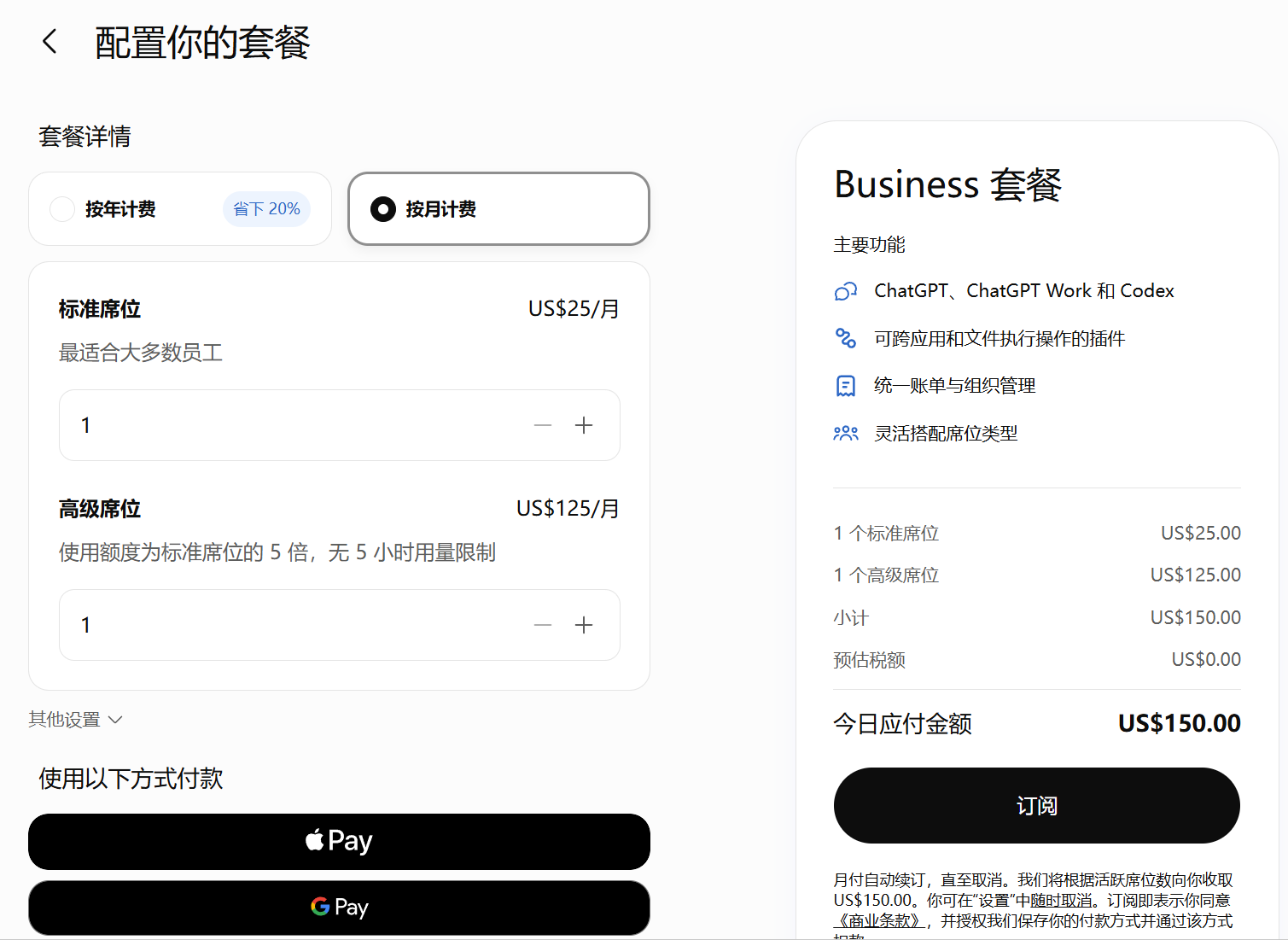Click the 1 个高级席位 summary row

point(1036,575)
